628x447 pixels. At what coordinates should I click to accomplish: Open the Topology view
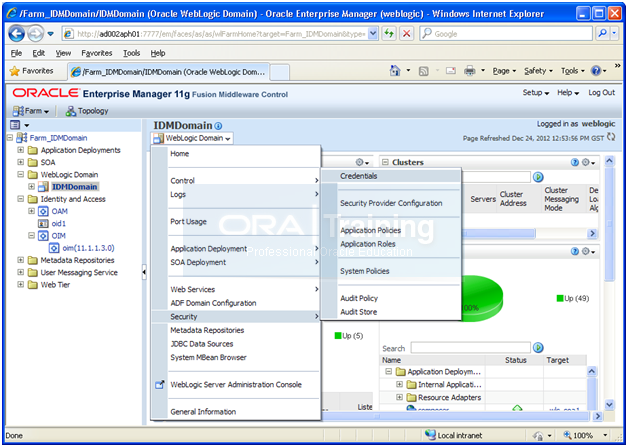coord(87,111)
